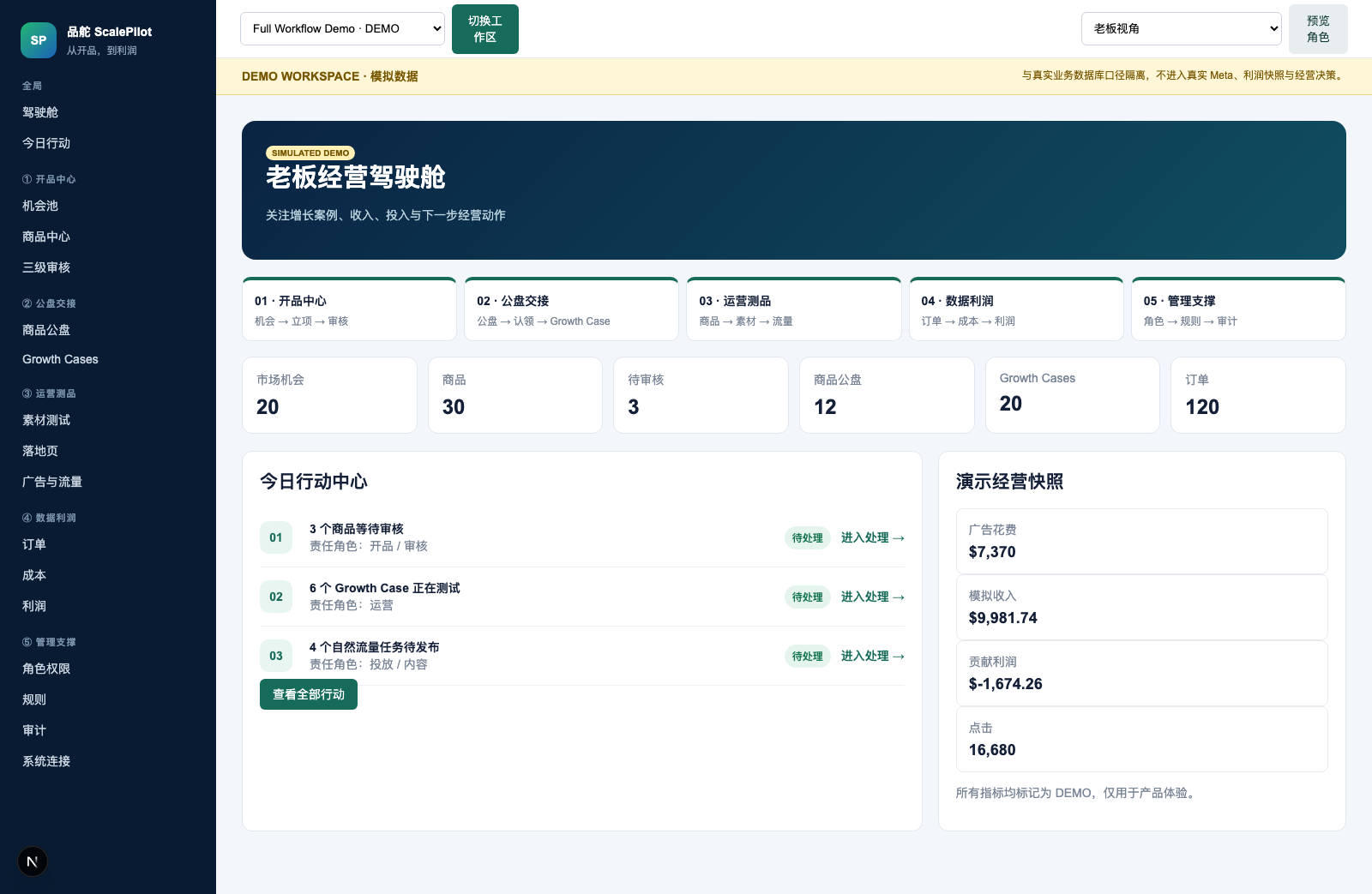Screen dimensions: 1372x894
Task: Open 订单 in the sidebar
Action: click(34, 544)
